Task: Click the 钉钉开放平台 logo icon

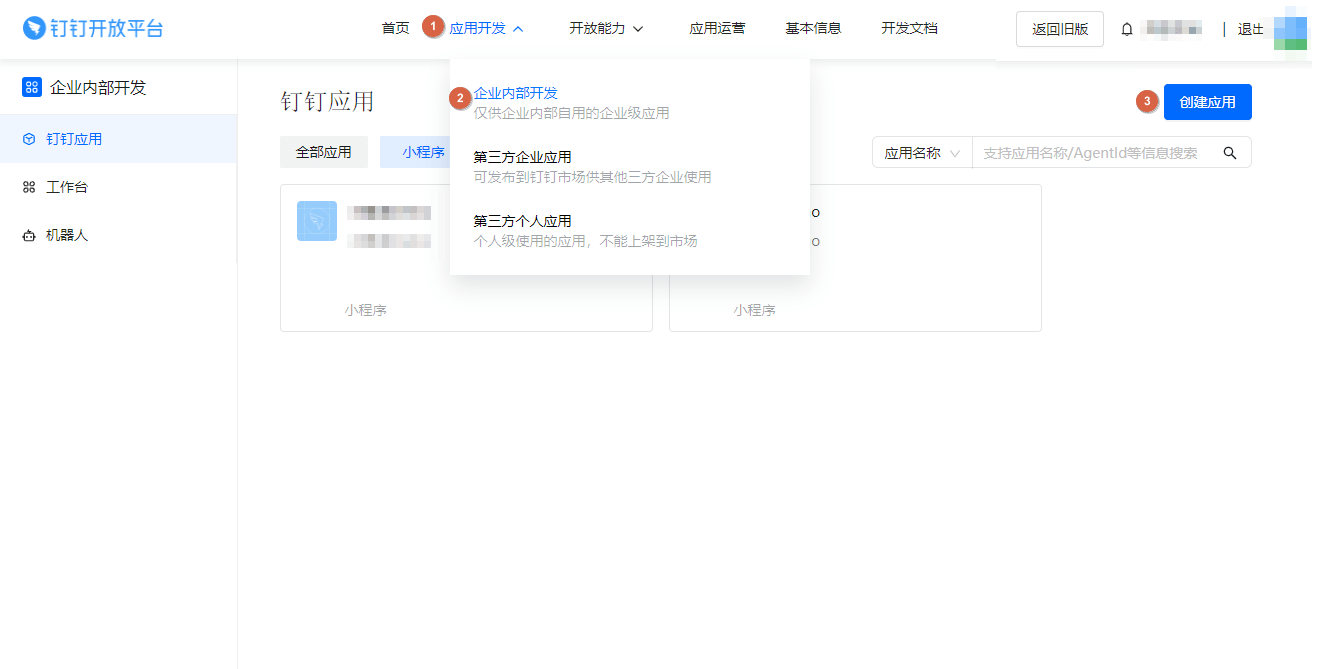Action: (x=30, y=27)
